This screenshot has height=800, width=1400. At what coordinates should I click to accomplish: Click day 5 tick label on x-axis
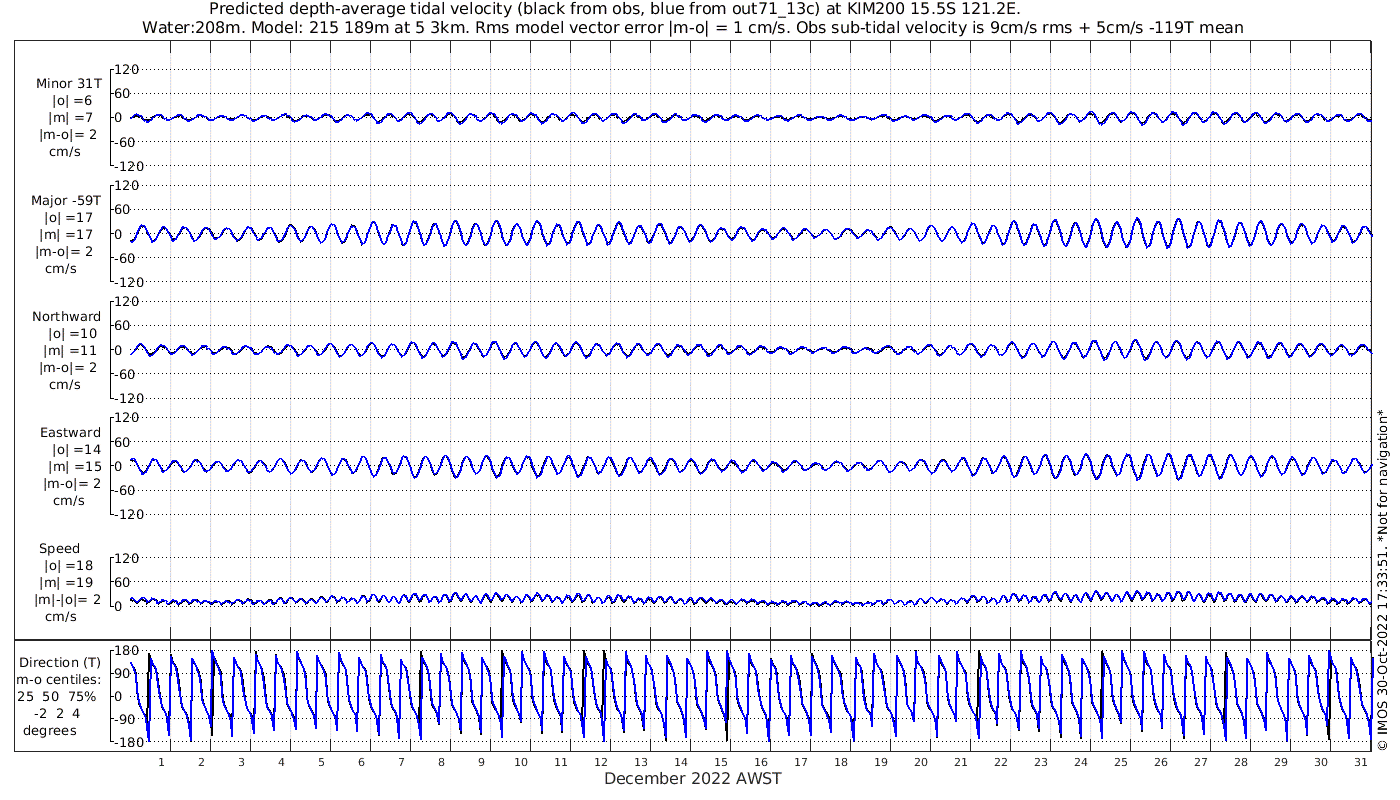click(x=321, y=762)
